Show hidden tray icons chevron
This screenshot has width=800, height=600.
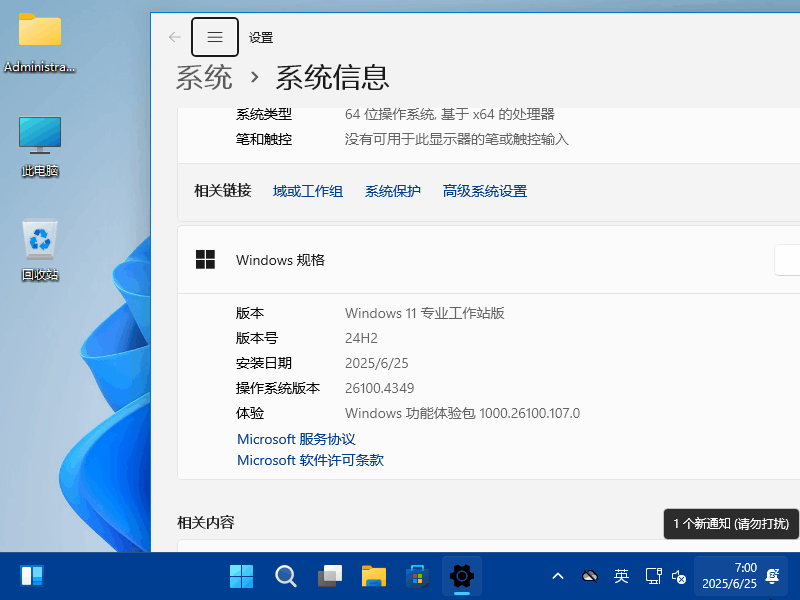coord(558,577)
